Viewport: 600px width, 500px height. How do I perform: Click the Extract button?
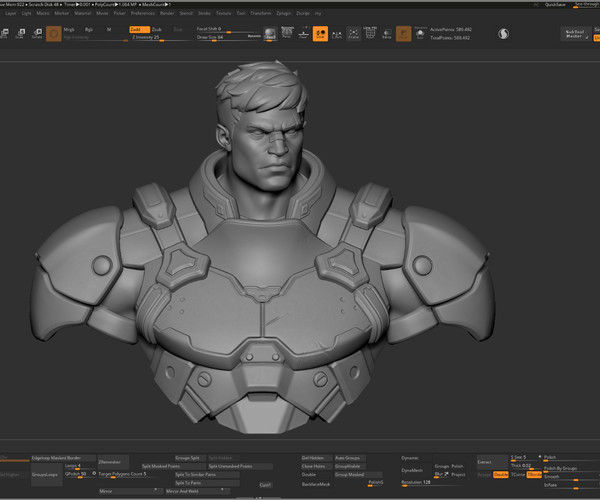[x=492, y=462]
